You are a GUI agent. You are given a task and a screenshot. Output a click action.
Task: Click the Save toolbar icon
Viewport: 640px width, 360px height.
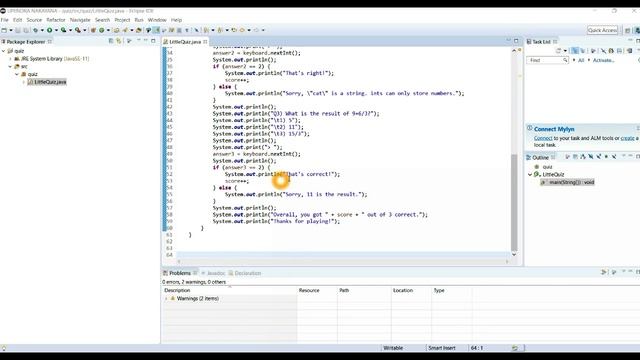(x=18, y=30)
